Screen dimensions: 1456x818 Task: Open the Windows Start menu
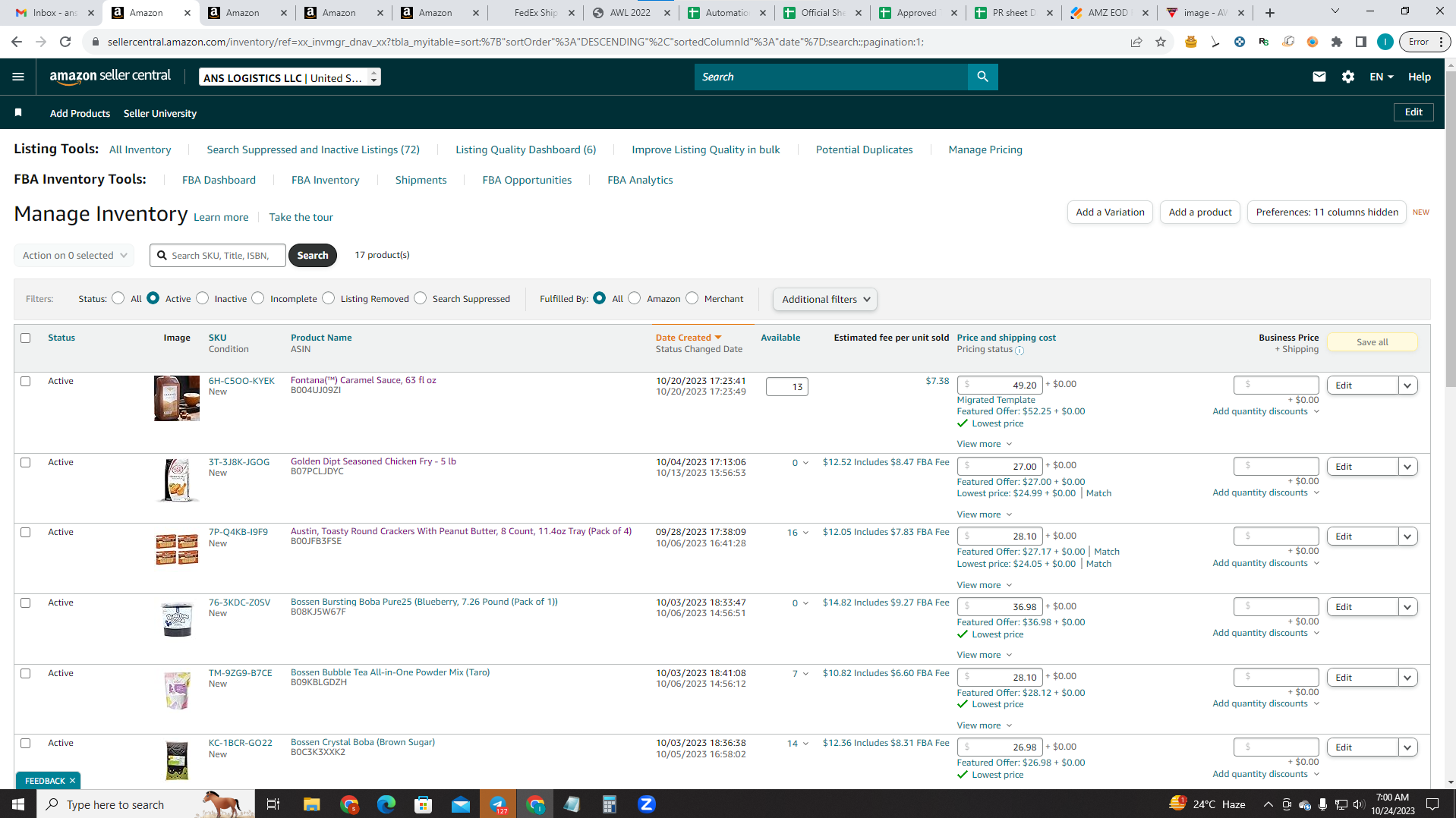tap(18, 804)
